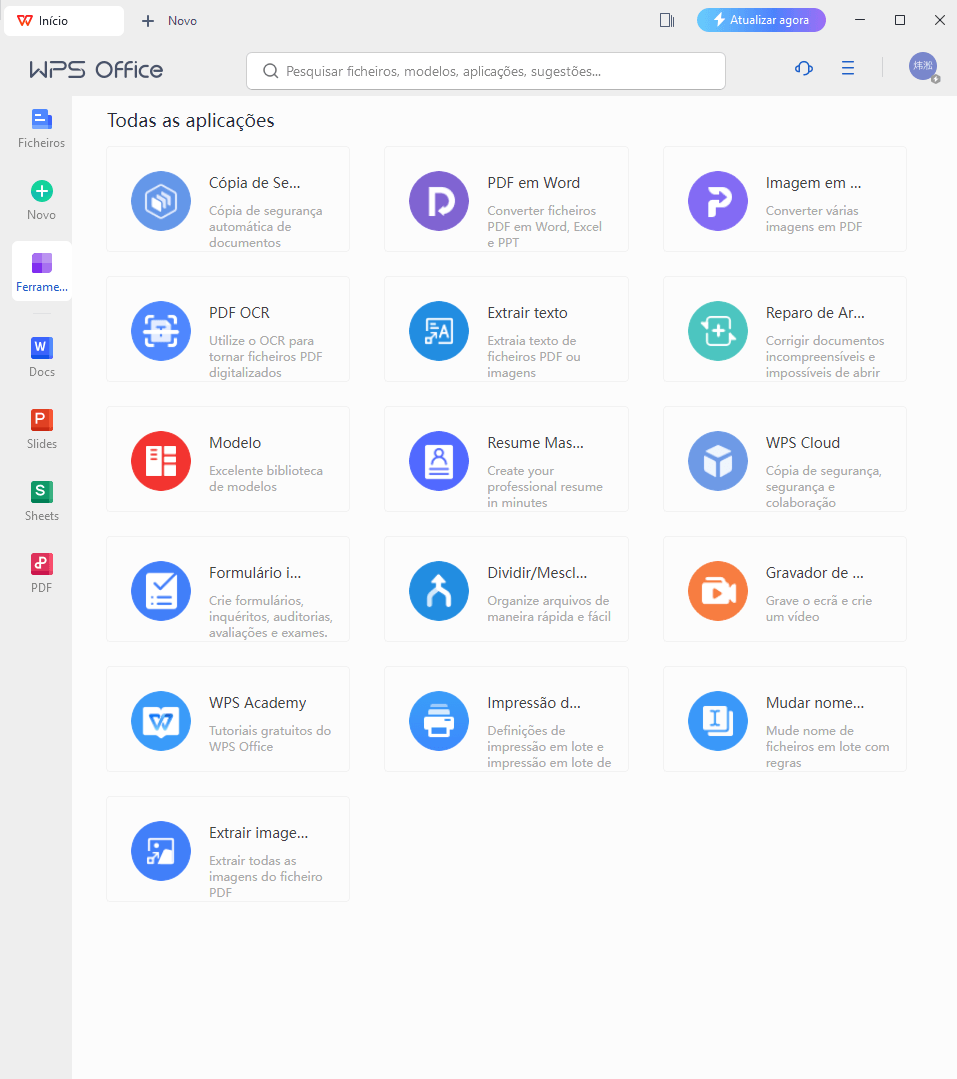This screenshot has width=957, height=1079.
Task: Open the global settings hamburger menu
Action: click(848, 68)
